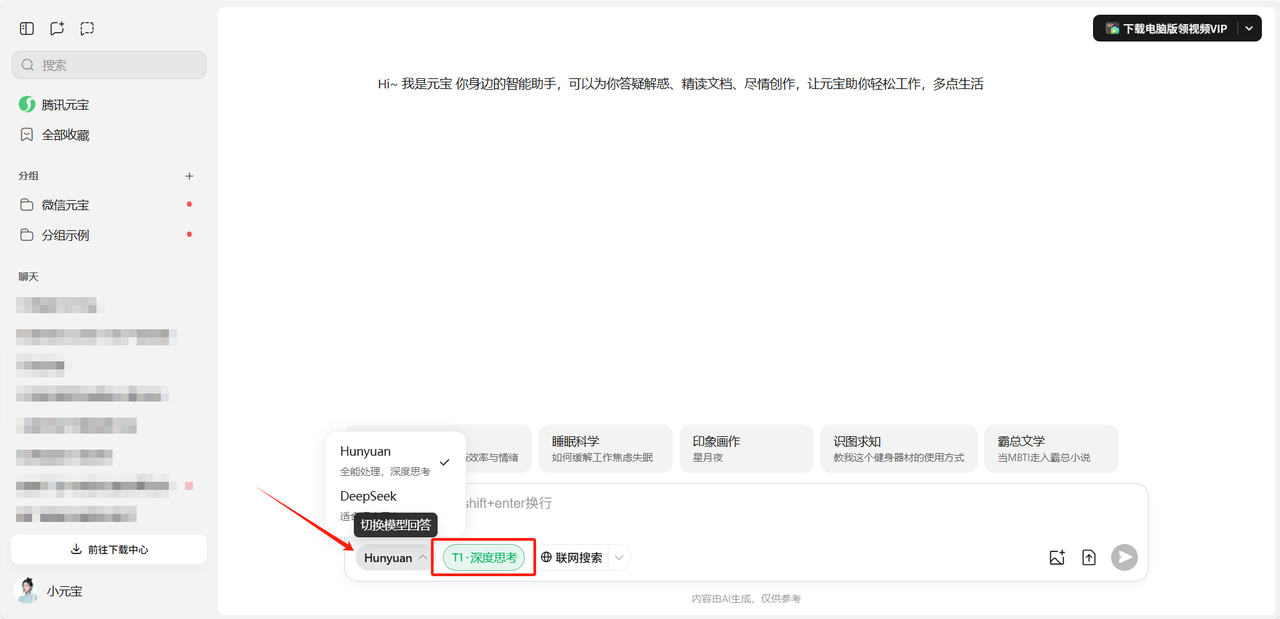Select the Hunyuan model in the popup list
The height and width of the screenshot is (619, 1280).
click(395, 461)
